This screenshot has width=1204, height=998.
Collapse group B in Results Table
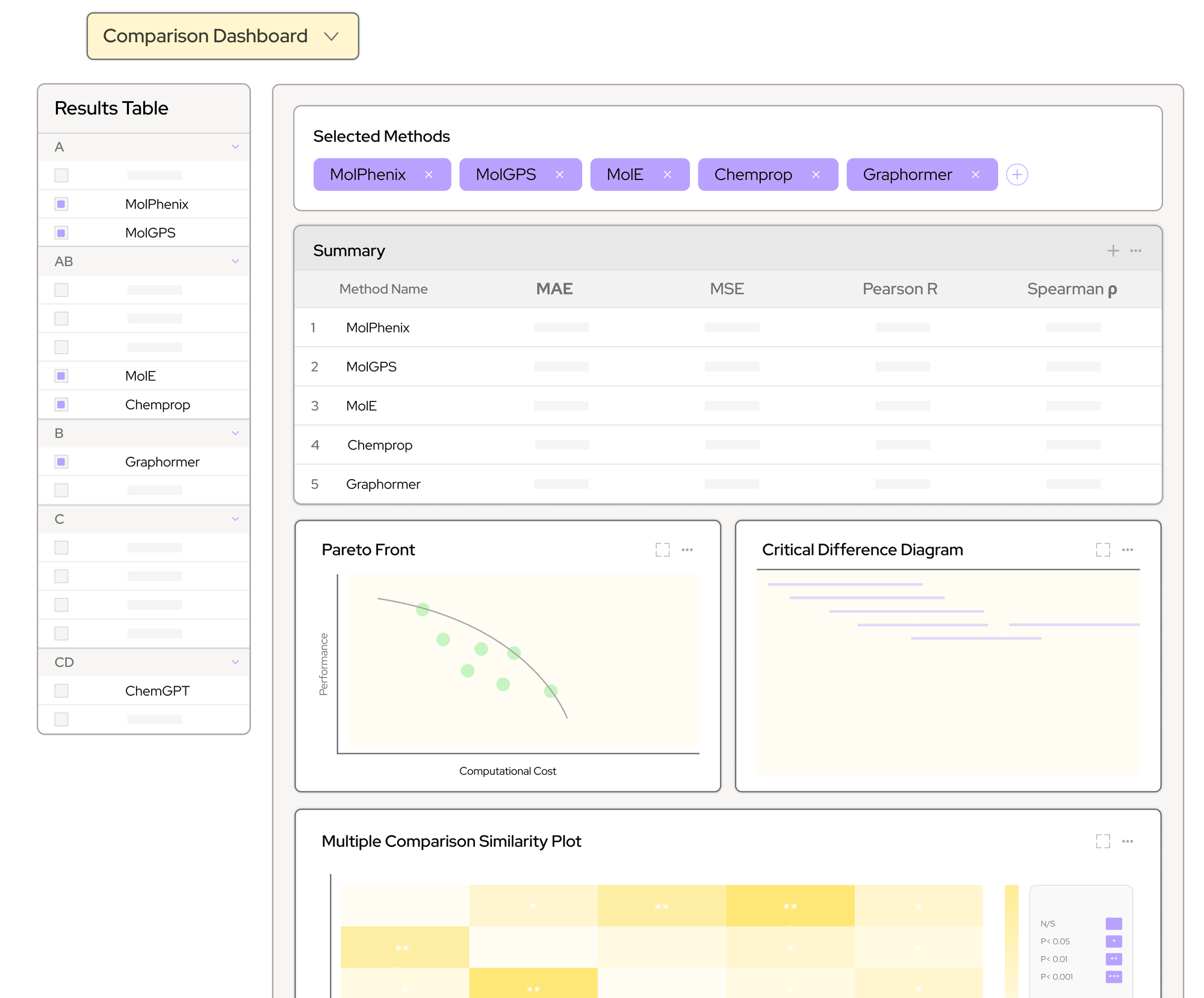coord(235,433)
